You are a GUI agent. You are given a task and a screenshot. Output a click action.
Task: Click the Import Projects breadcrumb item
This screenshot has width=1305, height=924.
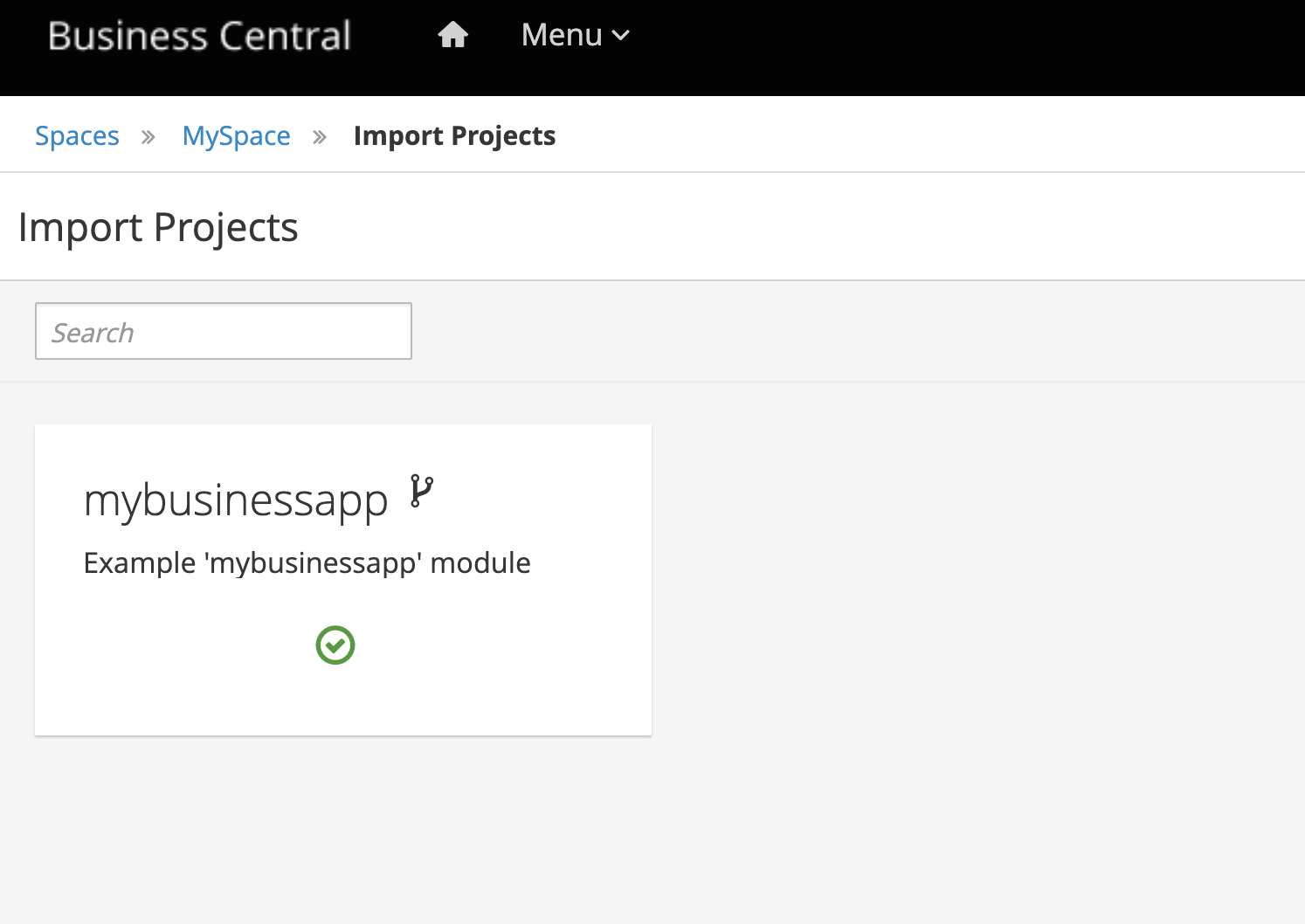[454, 136]
